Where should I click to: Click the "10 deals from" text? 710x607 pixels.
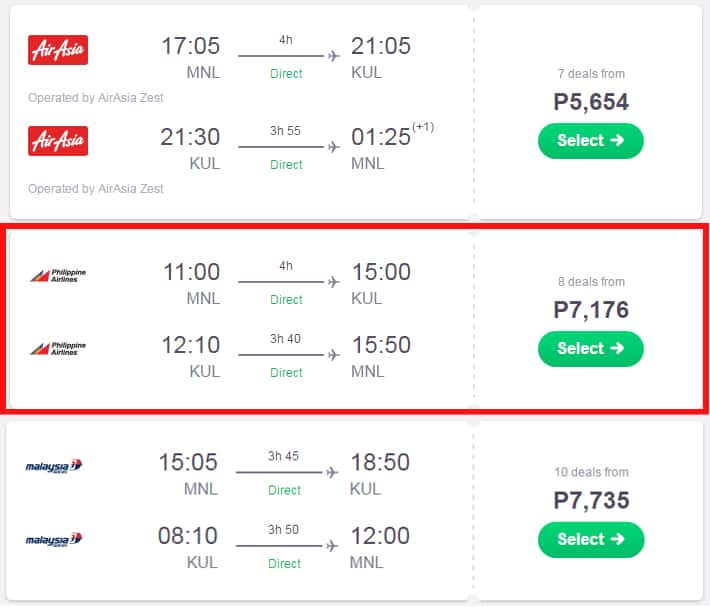click(x=590, y=472)
